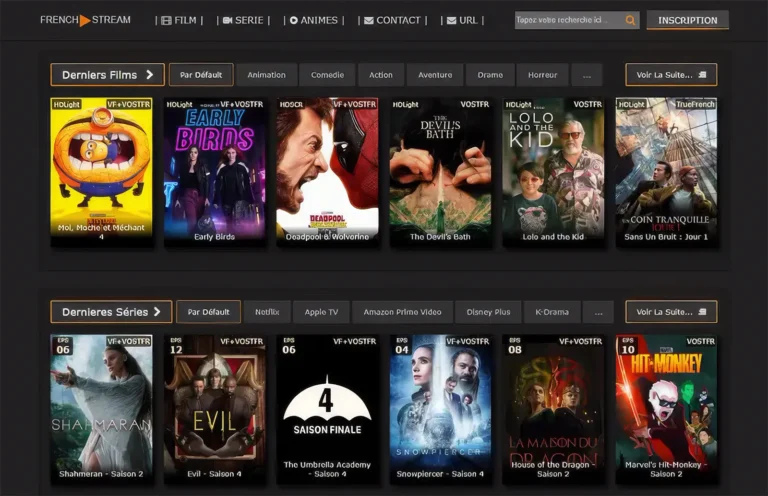Filter series by Apple TV

(321, 312)
